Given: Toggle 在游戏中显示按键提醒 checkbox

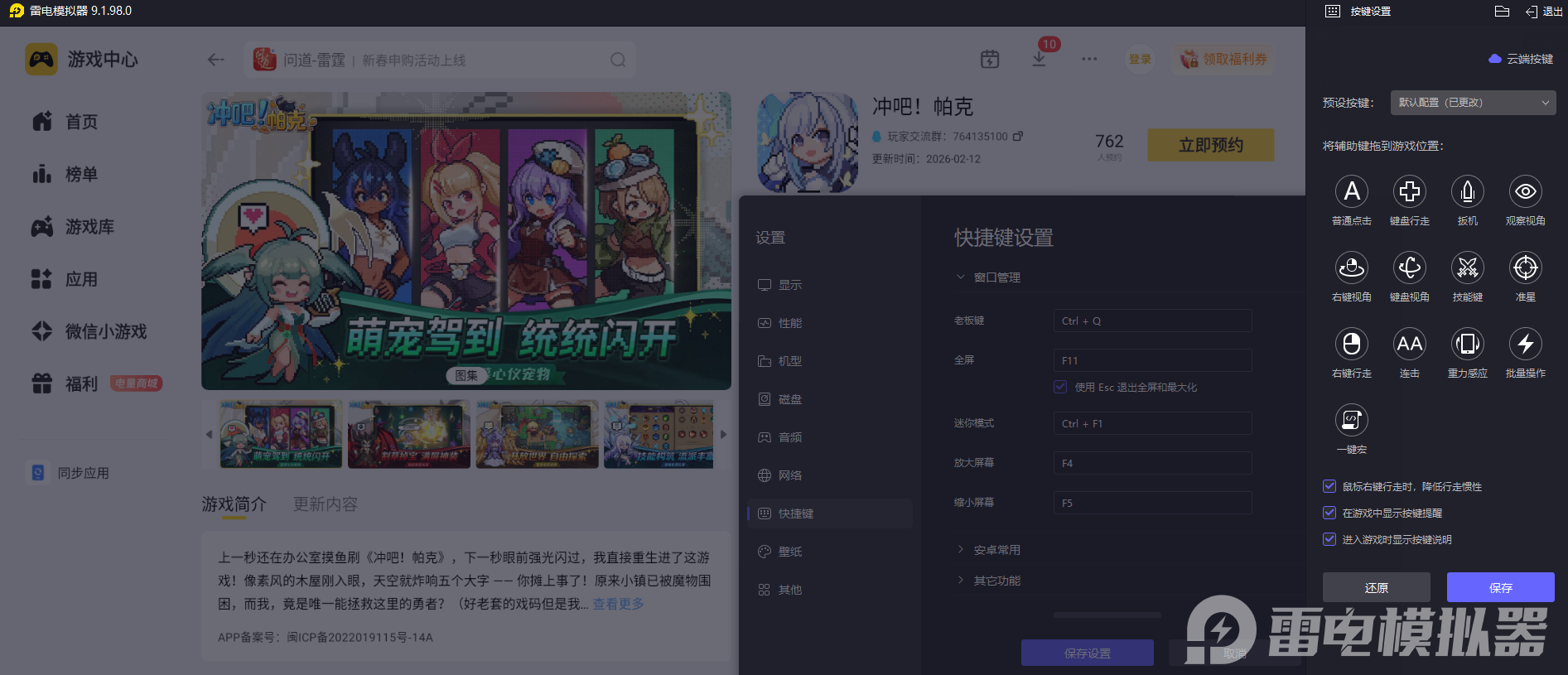Looking at the screenshot, I should pos(1329,513).
